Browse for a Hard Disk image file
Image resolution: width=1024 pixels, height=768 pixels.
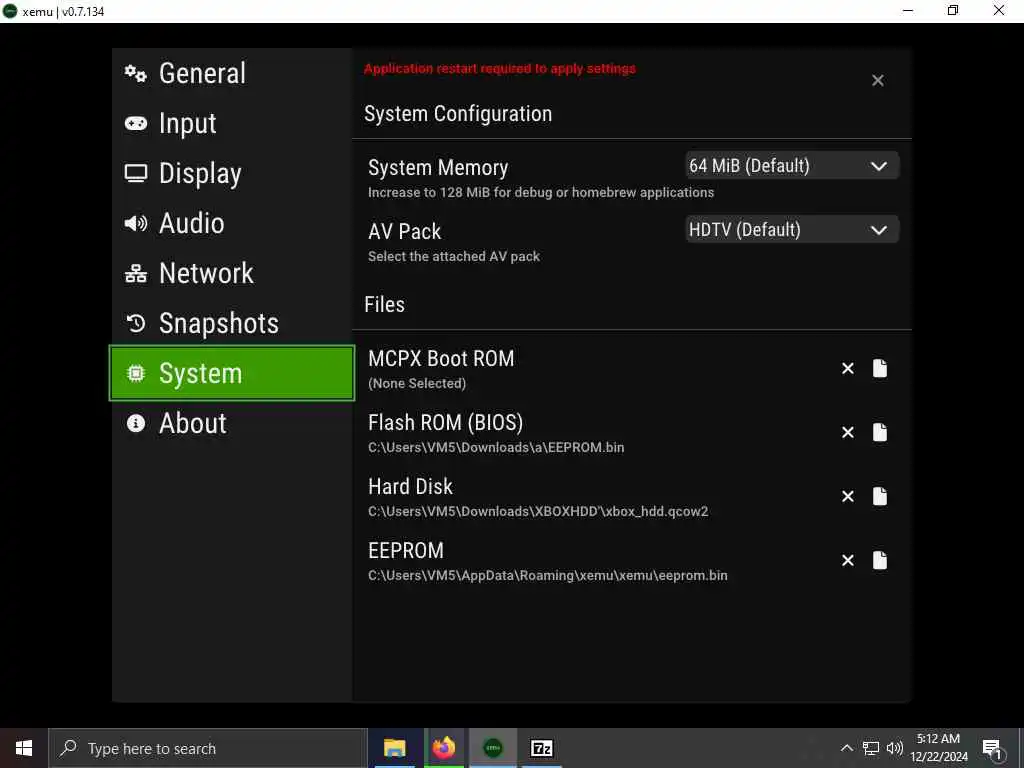[x=880, y=496]
